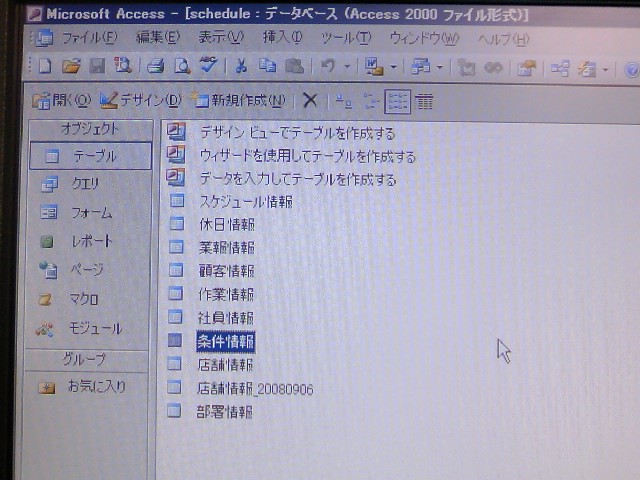The height and width of the screenshot is (480, 640).
Task: Expand the New Object dropdown arrow
Action: point(606,70)
